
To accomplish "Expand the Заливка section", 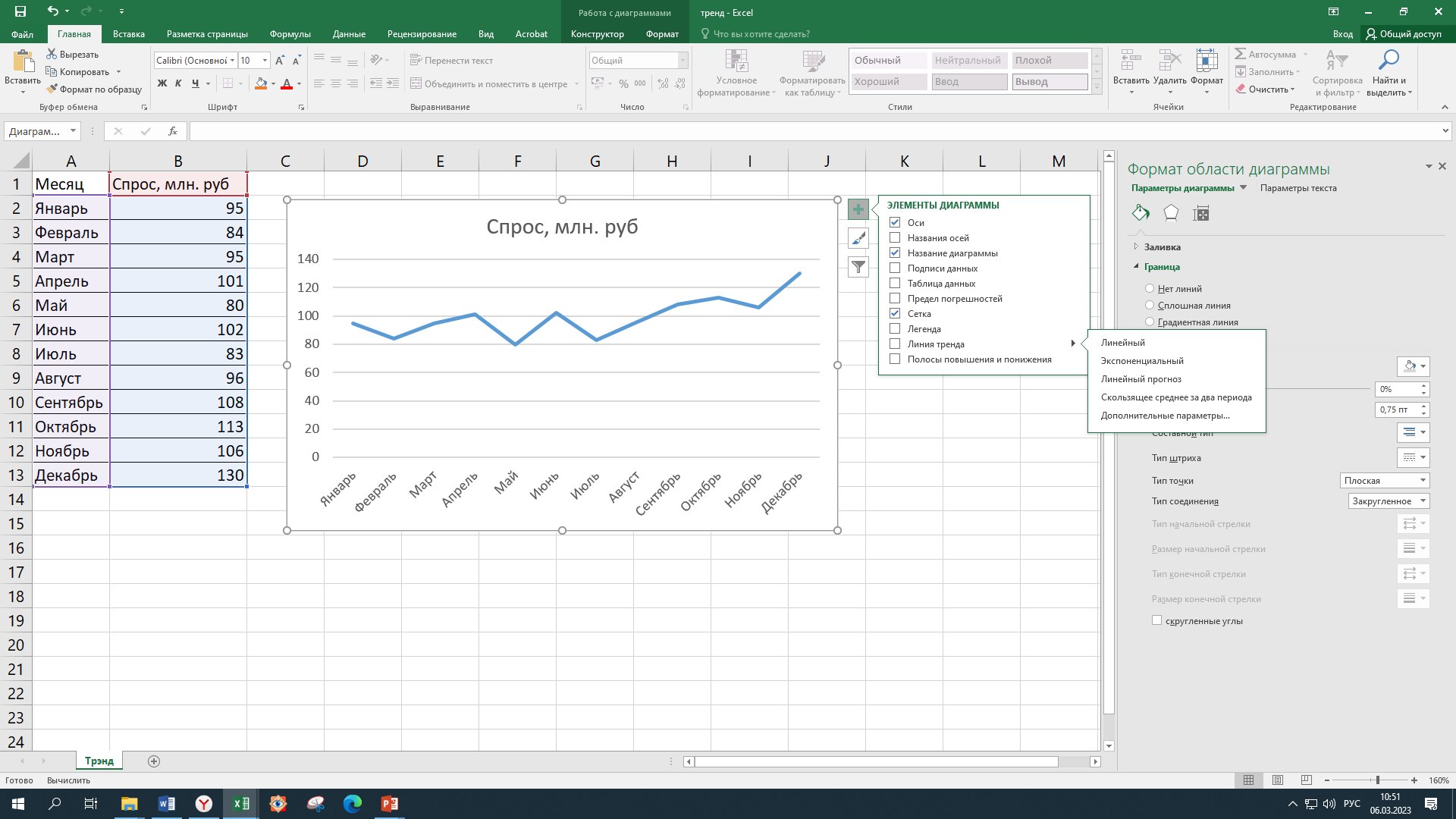I will [1162, 247].
